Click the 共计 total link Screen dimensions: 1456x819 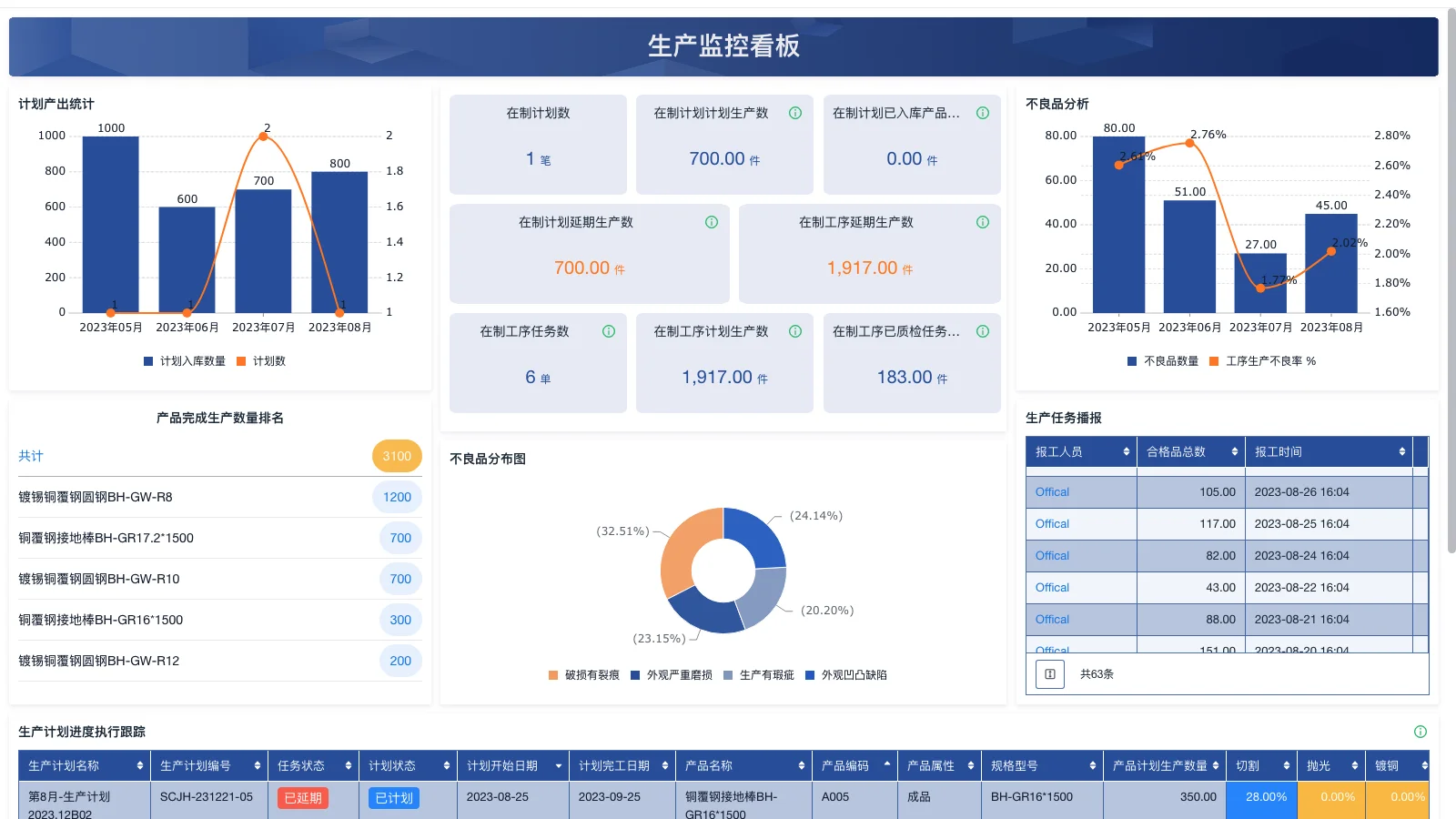click(x=30, y=456)
